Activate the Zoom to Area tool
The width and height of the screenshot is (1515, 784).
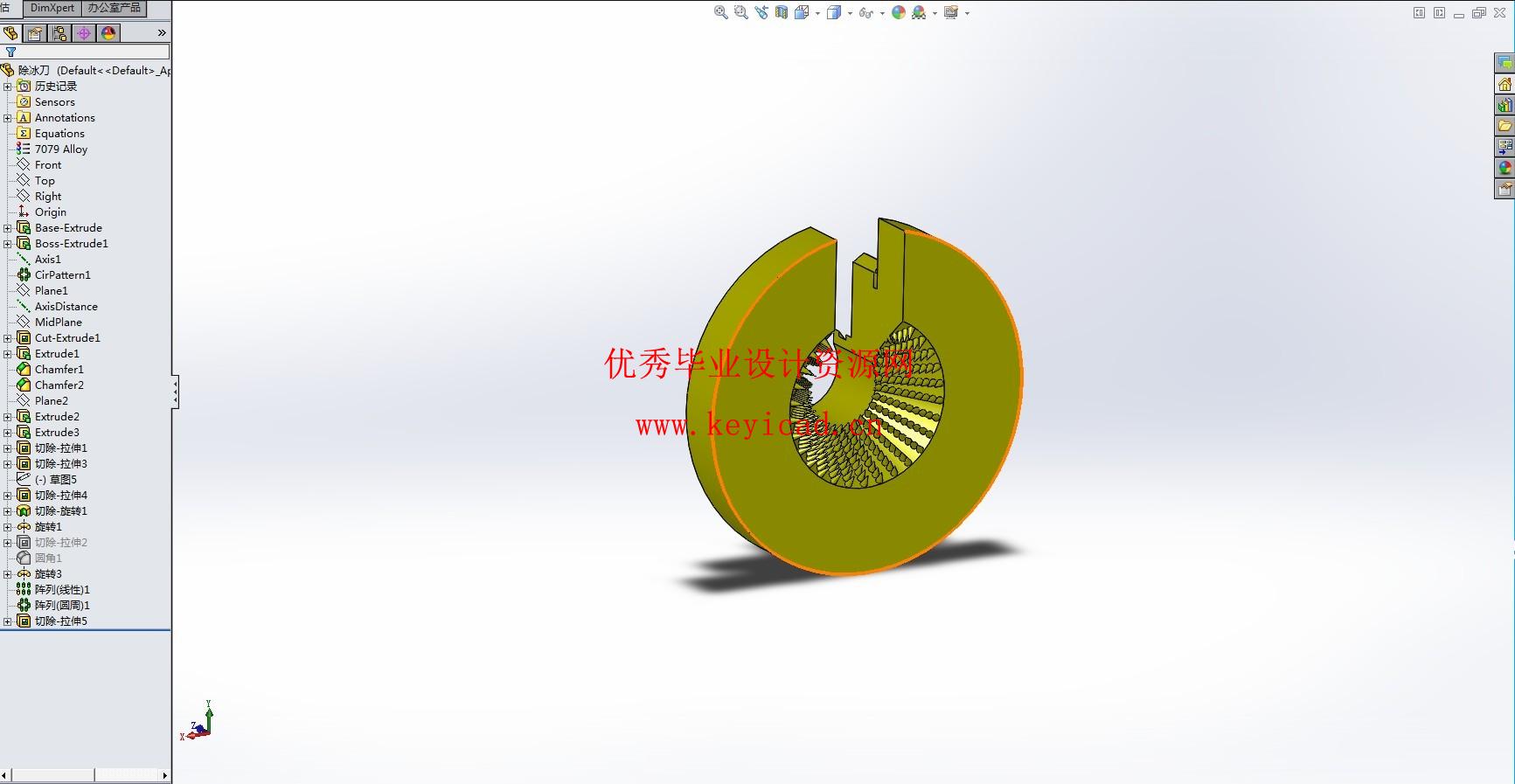click(x=740, y=12)
